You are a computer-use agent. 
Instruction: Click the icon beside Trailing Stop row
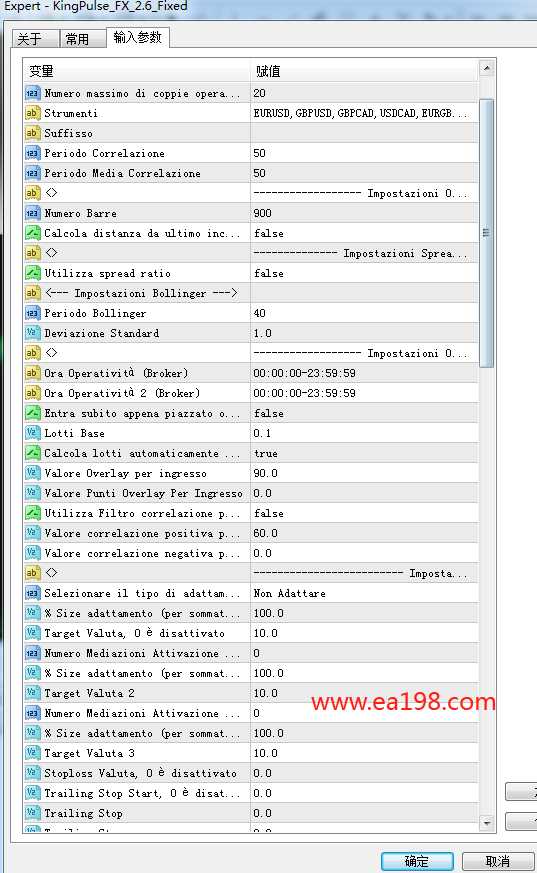[32, 813]
